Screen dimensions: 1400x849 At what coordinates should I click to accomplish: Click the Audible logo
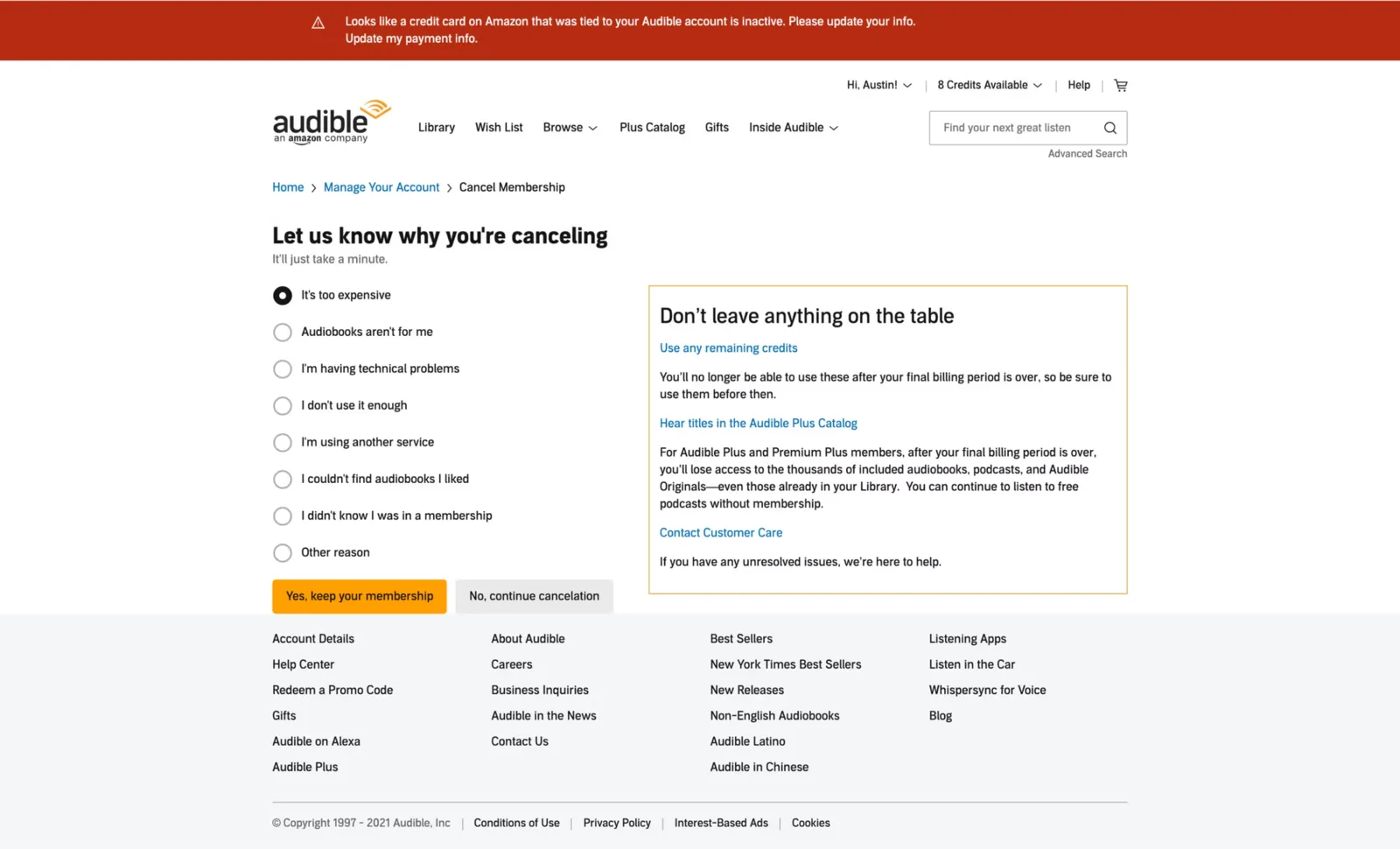[x=332, y=122]
